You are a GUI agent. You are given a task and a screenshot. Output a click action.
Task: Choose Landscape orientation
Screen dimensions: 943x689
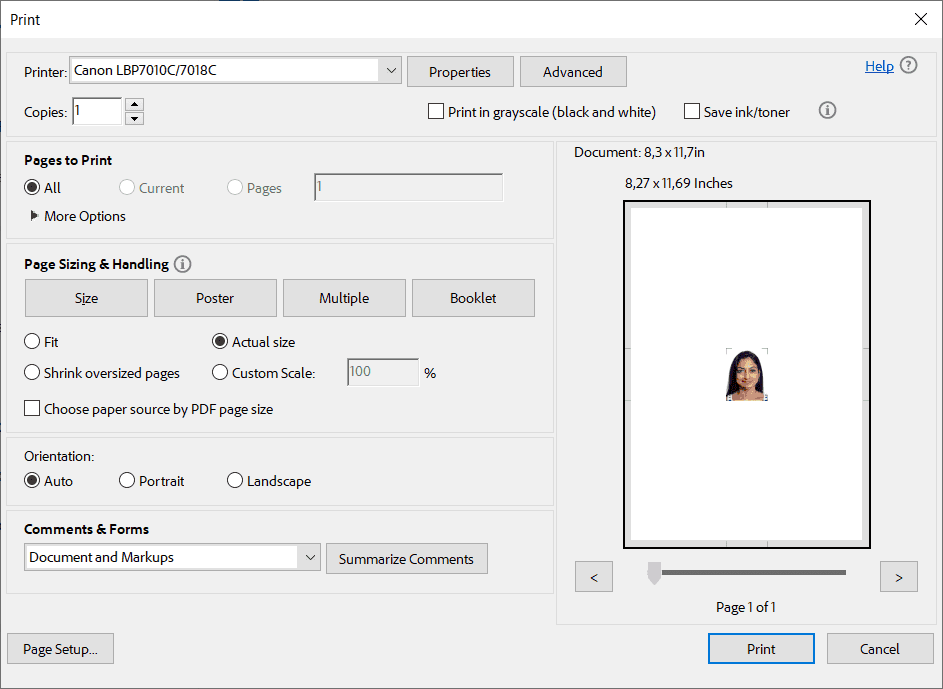235,481
